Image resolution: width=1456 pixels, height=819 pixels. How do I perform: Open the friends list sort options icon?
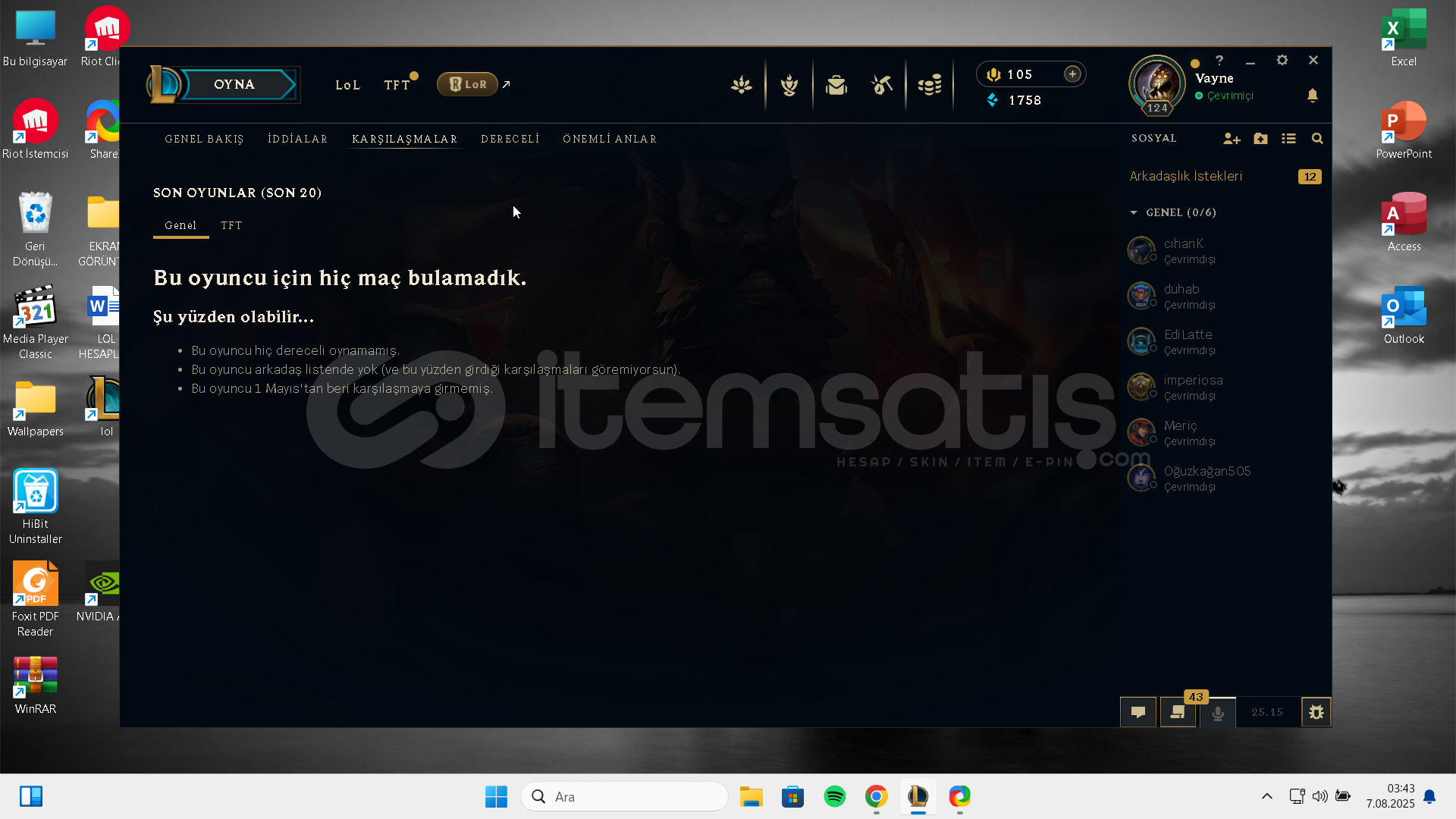[x=1288, y=139]
